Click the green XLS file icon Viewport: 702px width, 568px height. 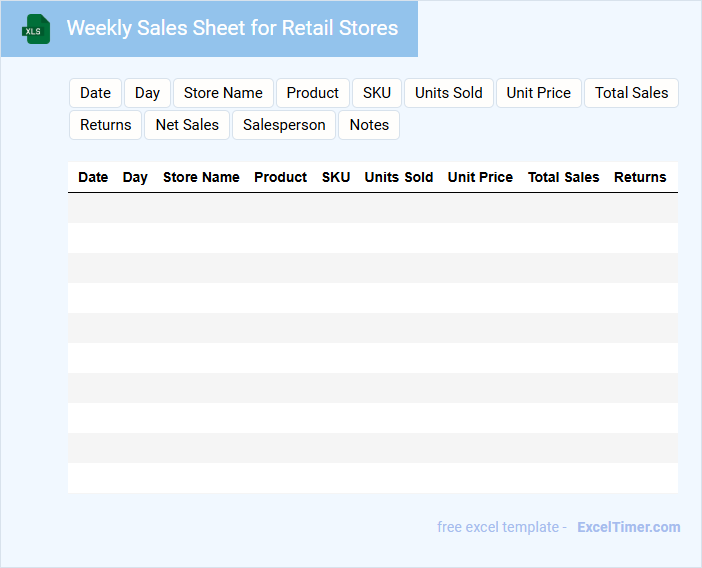coord(35,29)
